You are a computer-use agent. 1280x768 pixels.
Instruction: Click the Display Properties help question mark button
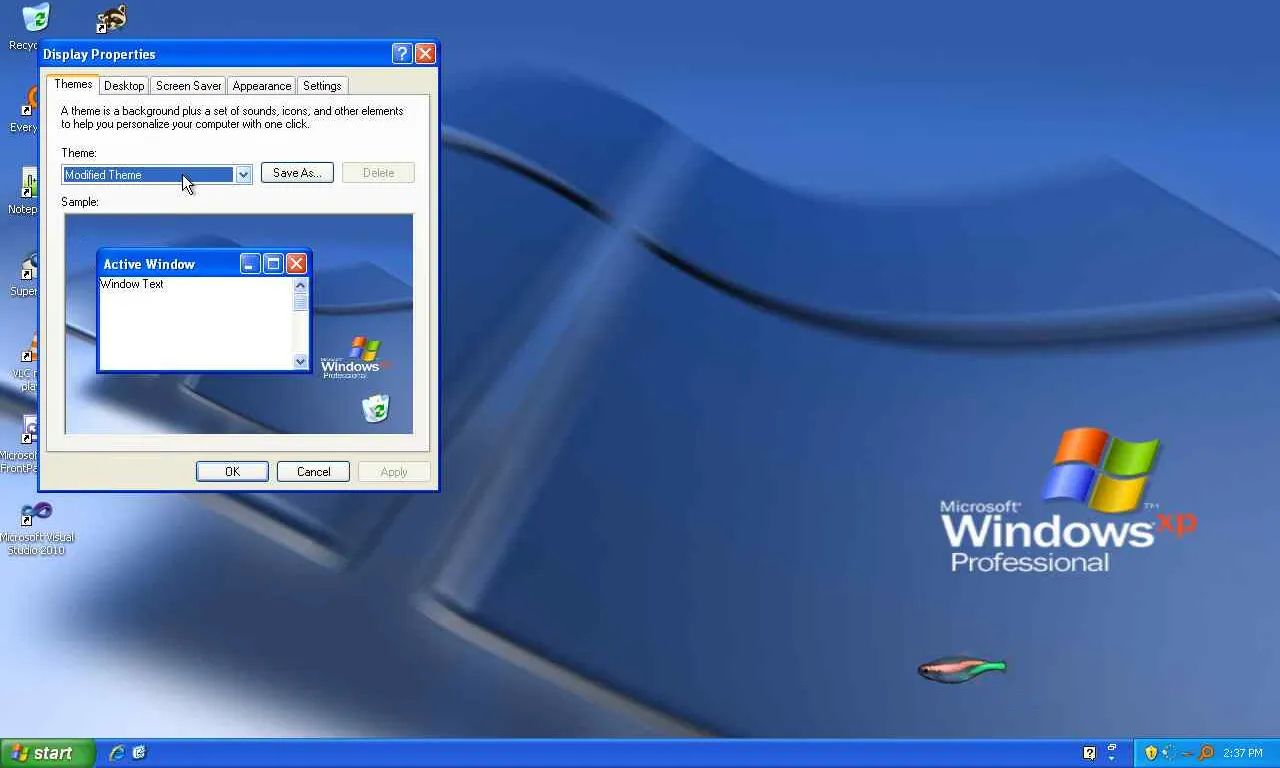pos(402,54)
